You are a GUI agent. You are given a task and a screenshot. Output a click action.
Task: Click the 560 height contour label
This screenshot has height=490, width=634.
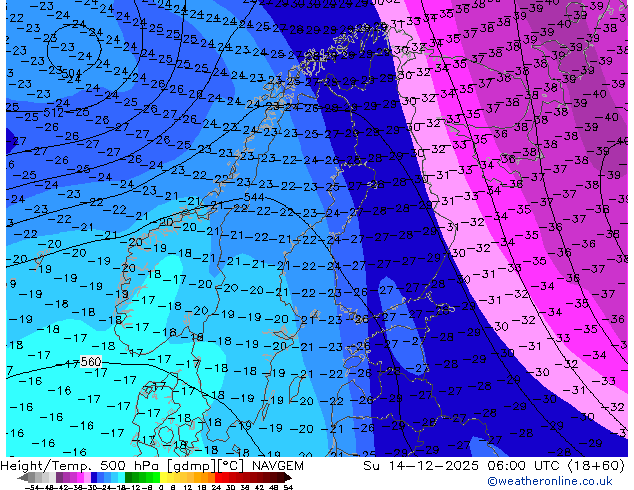tap(91, 361)
